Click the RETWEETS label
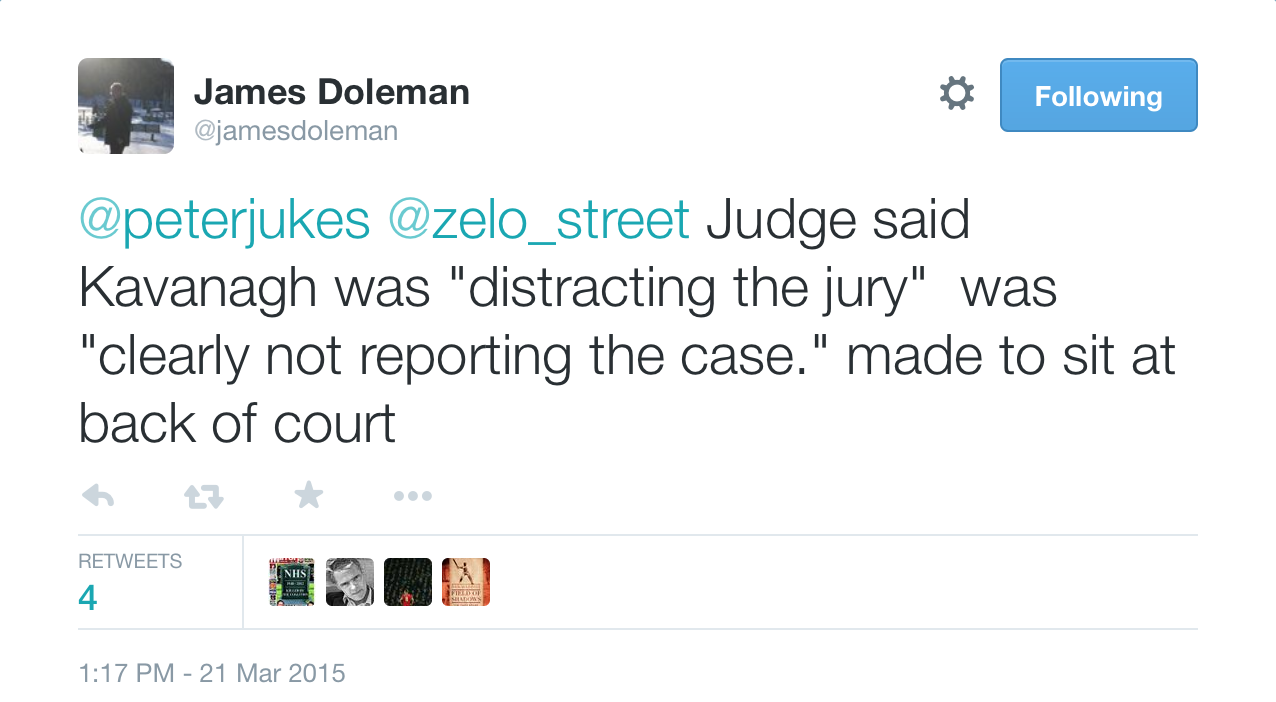Image resolution: width=1276 pixels, height=702 pixels. (x=130, y=561)
